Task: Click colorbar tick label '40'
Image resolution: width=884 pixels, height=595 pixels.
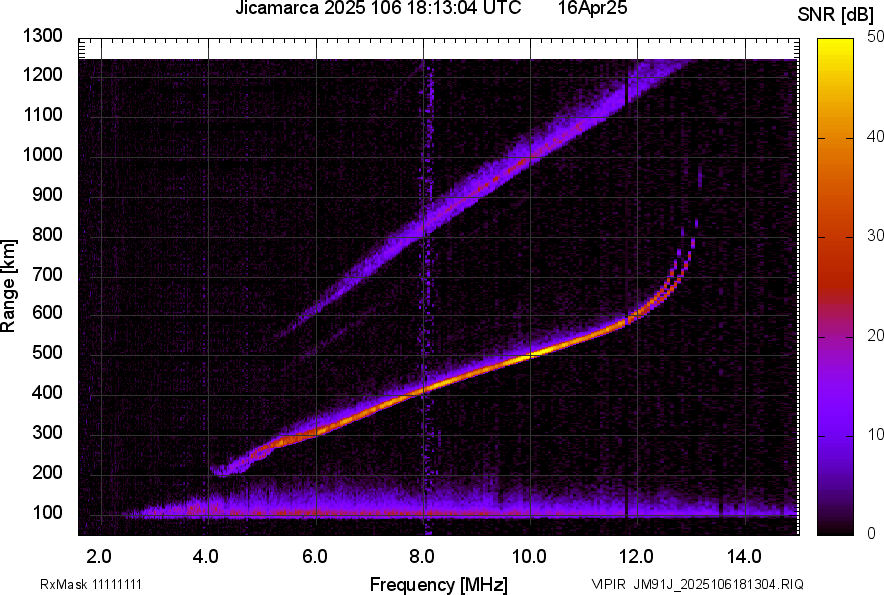Action: (x=875, y=136)
